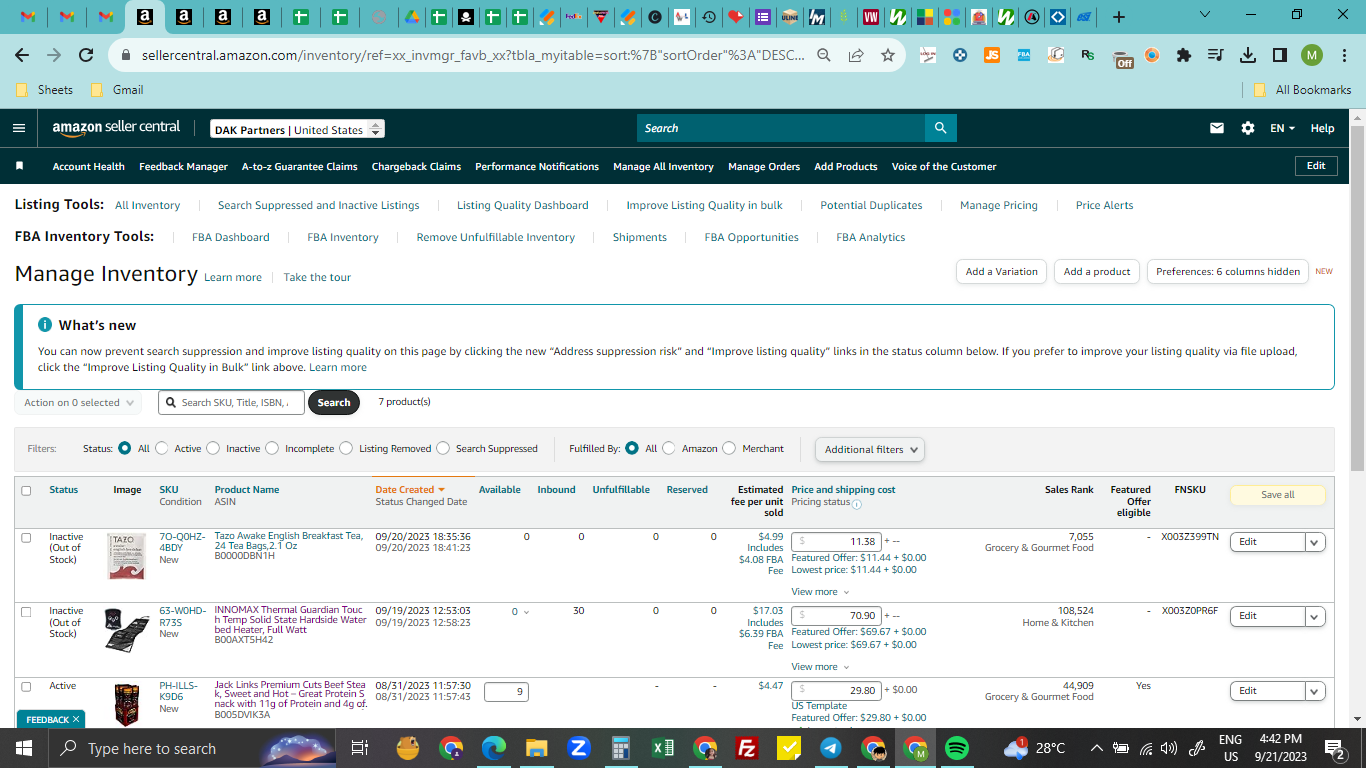Bookmark this page with the star icon

pos(888,56)
